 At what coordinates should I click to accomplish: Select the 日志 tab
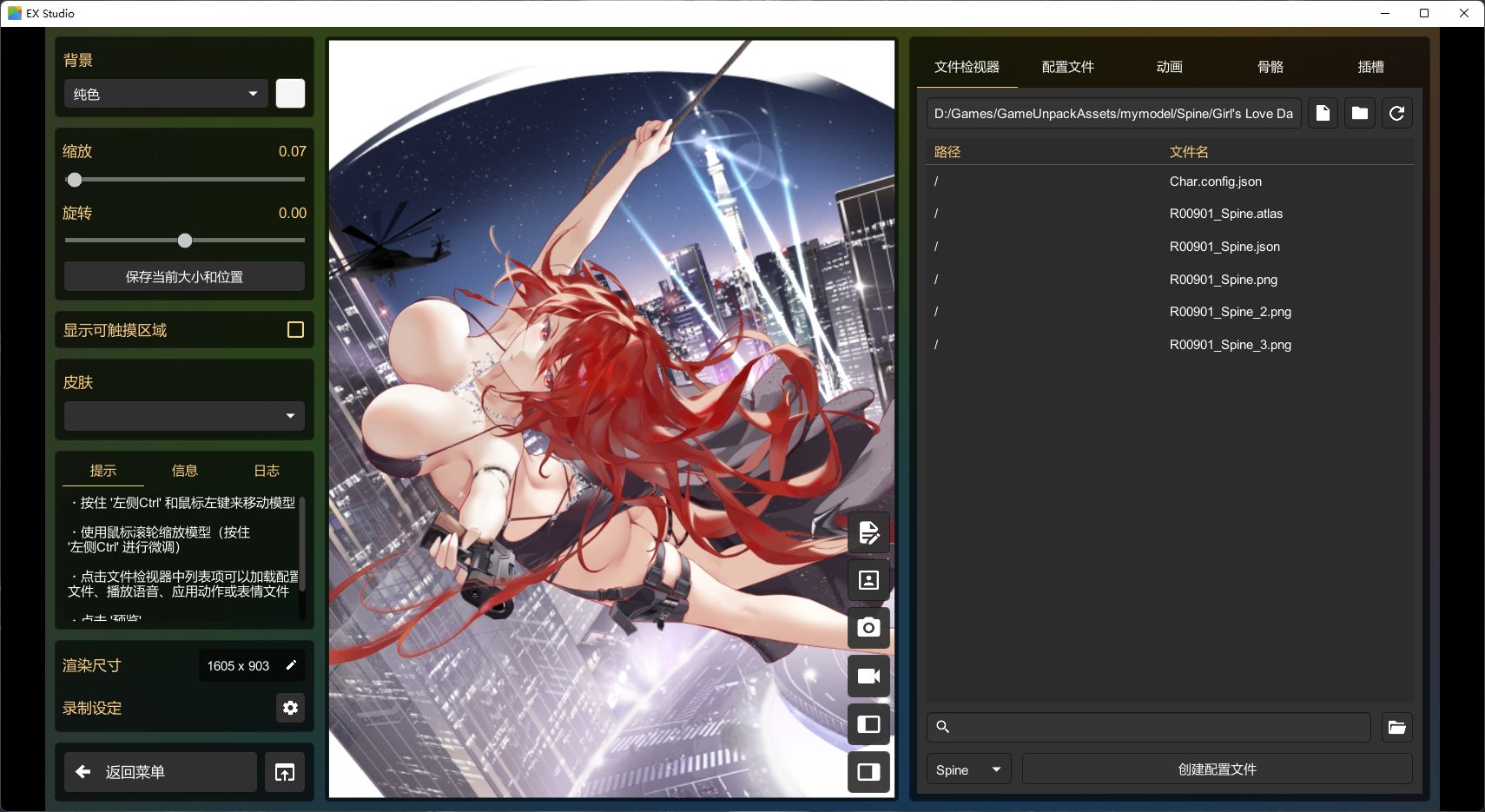(267, 471)
